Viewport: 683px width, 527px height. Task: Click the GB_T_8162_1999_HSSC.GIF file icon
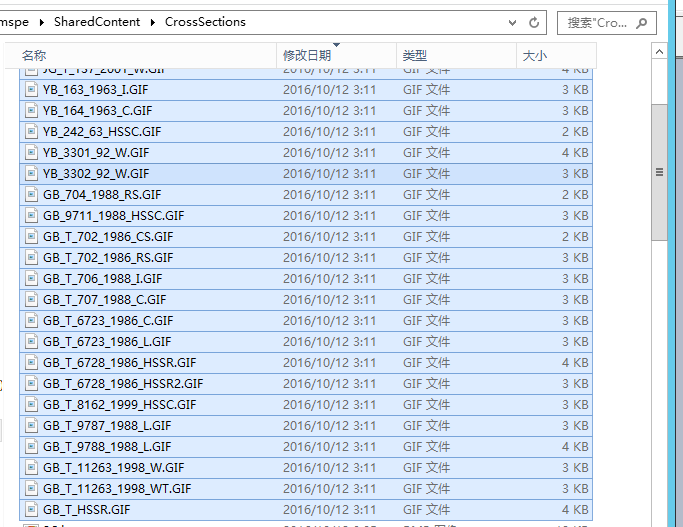click(31, 405)
